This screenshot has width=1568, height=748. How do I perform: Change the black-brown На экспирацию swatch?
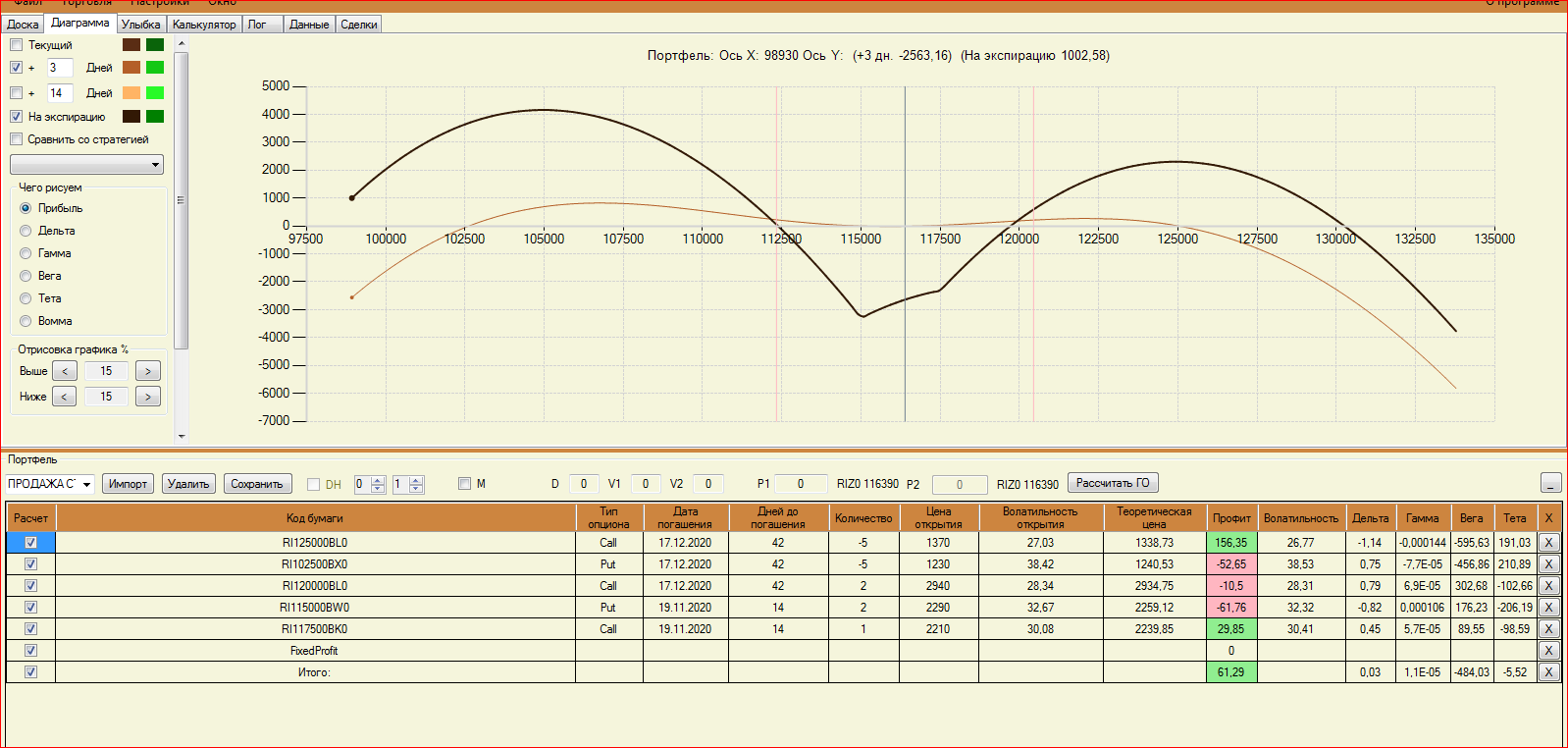(131, 117)
